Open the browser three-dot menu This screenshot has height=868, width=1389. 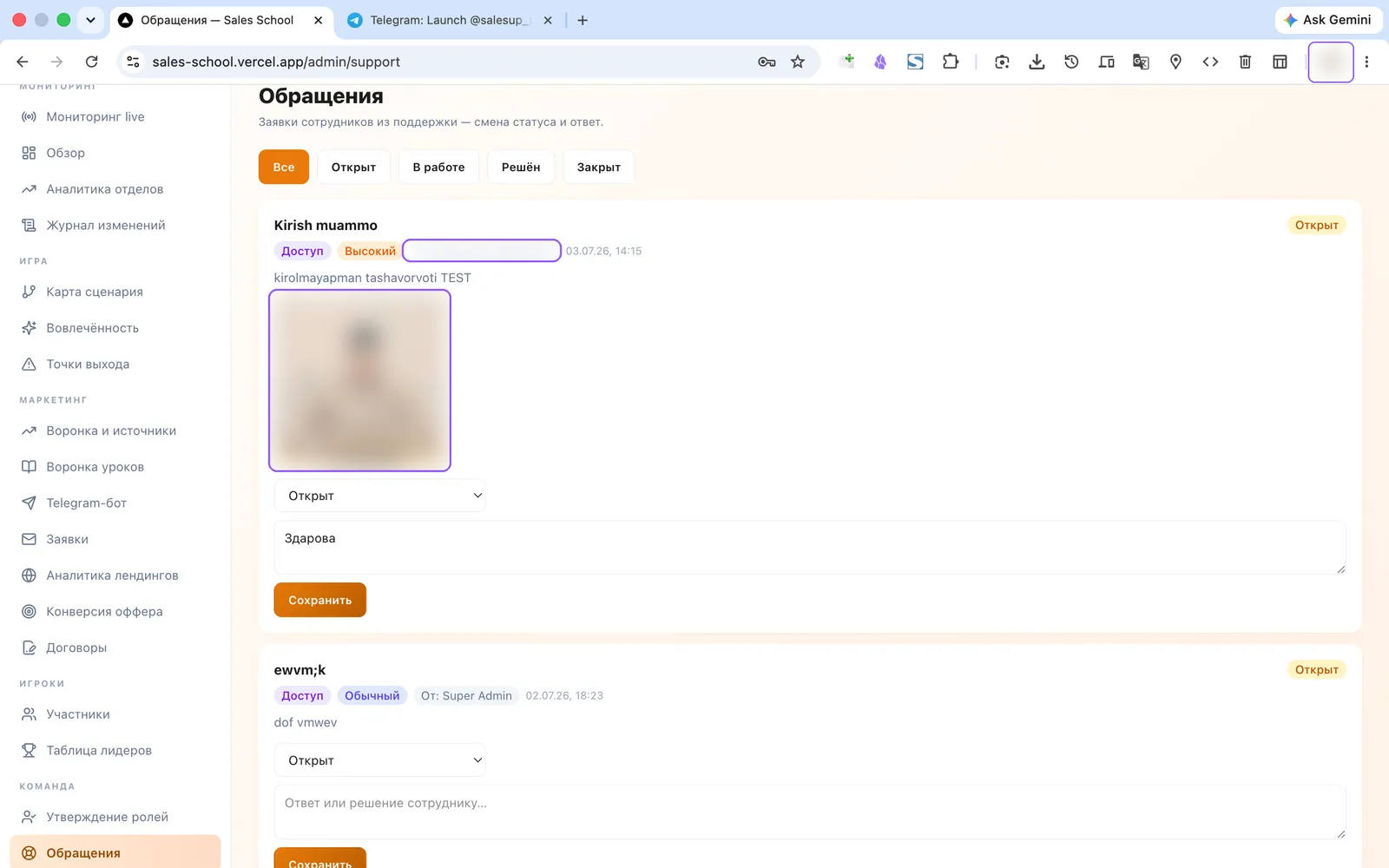(x=1366, y=62)
